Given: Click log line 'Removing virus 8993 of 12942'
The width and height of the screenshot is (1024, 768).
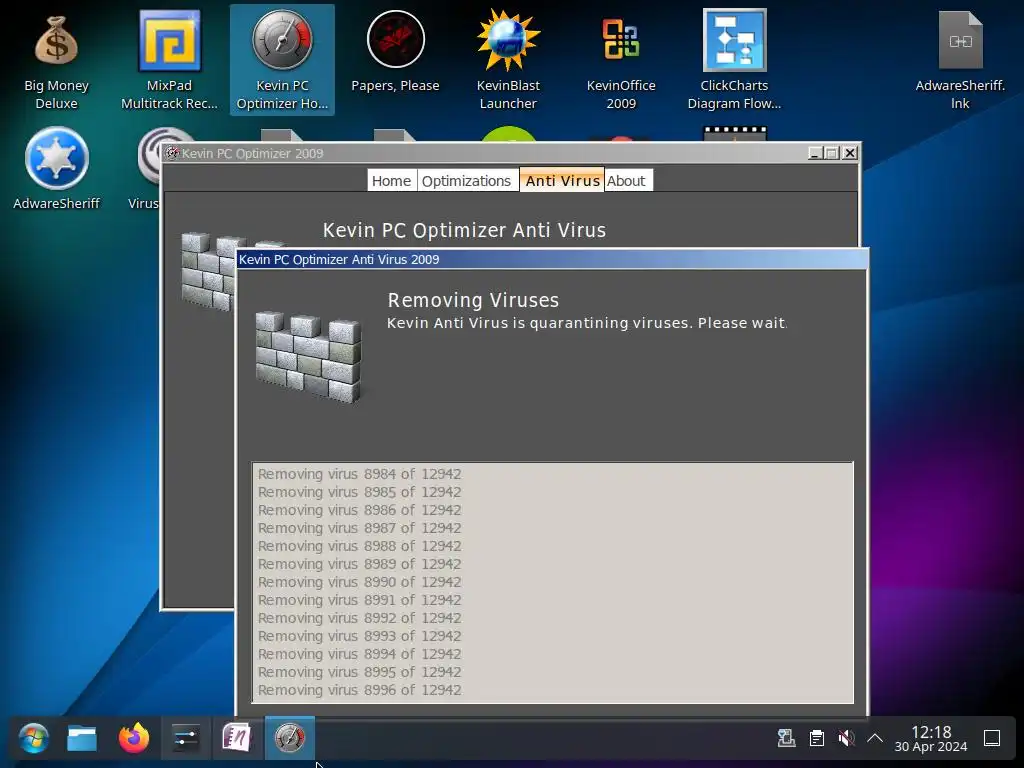Looking at the screenshot, I should click(x=359, y=636).
